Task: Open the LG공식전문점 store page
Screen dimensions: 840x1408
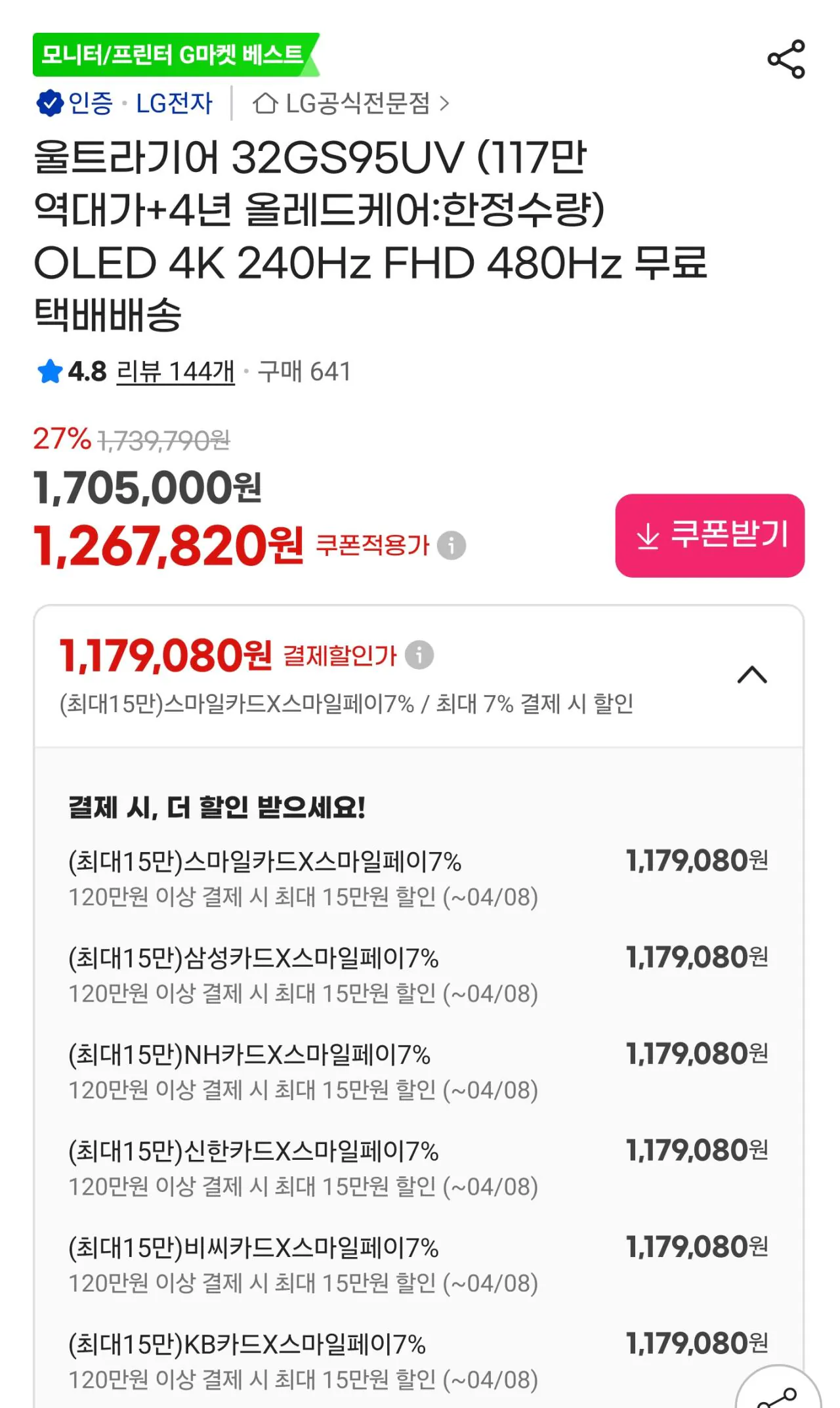Action: 358,103
